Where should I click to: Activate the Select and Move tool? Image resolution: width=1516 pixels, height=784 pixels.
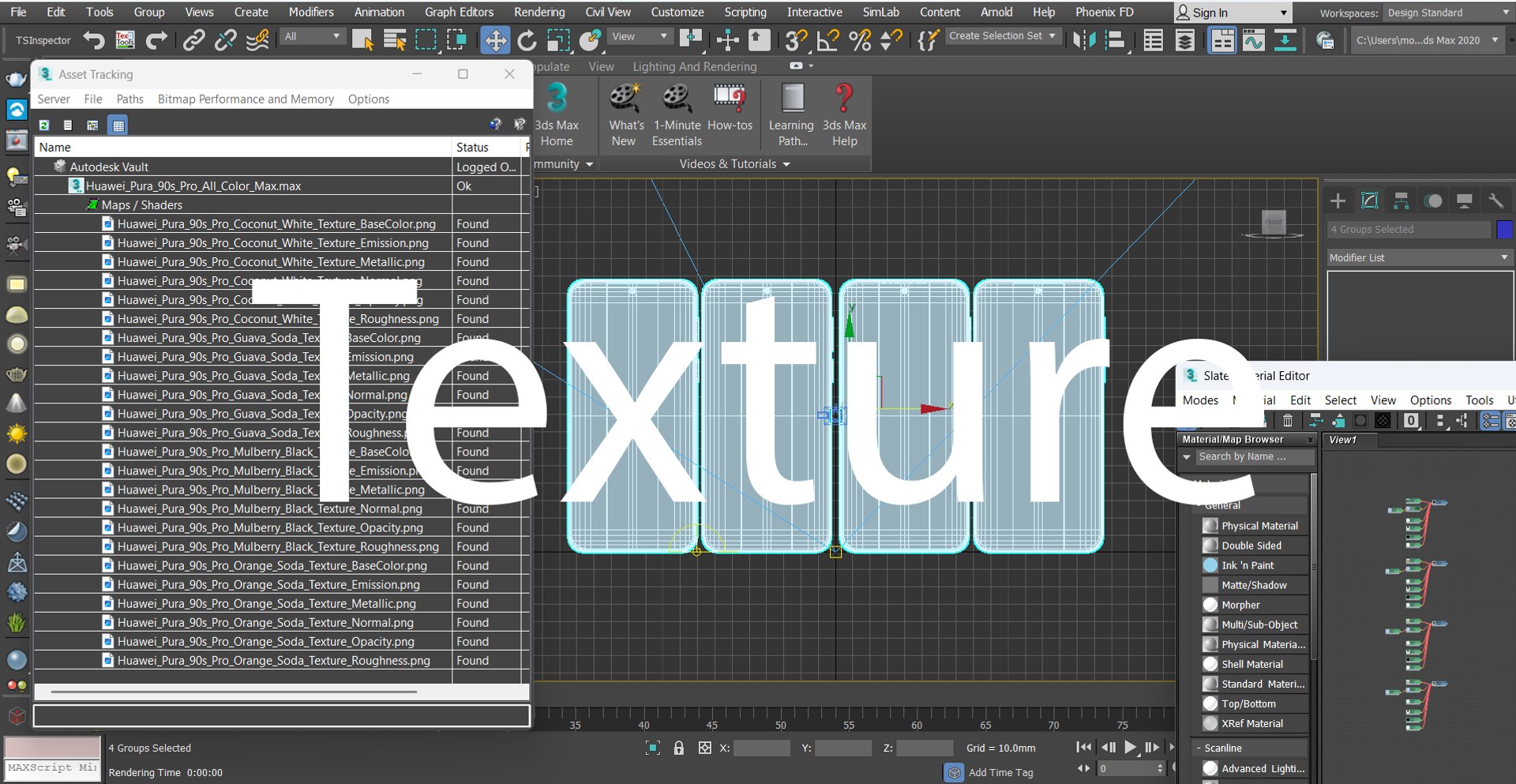(495, 39)
